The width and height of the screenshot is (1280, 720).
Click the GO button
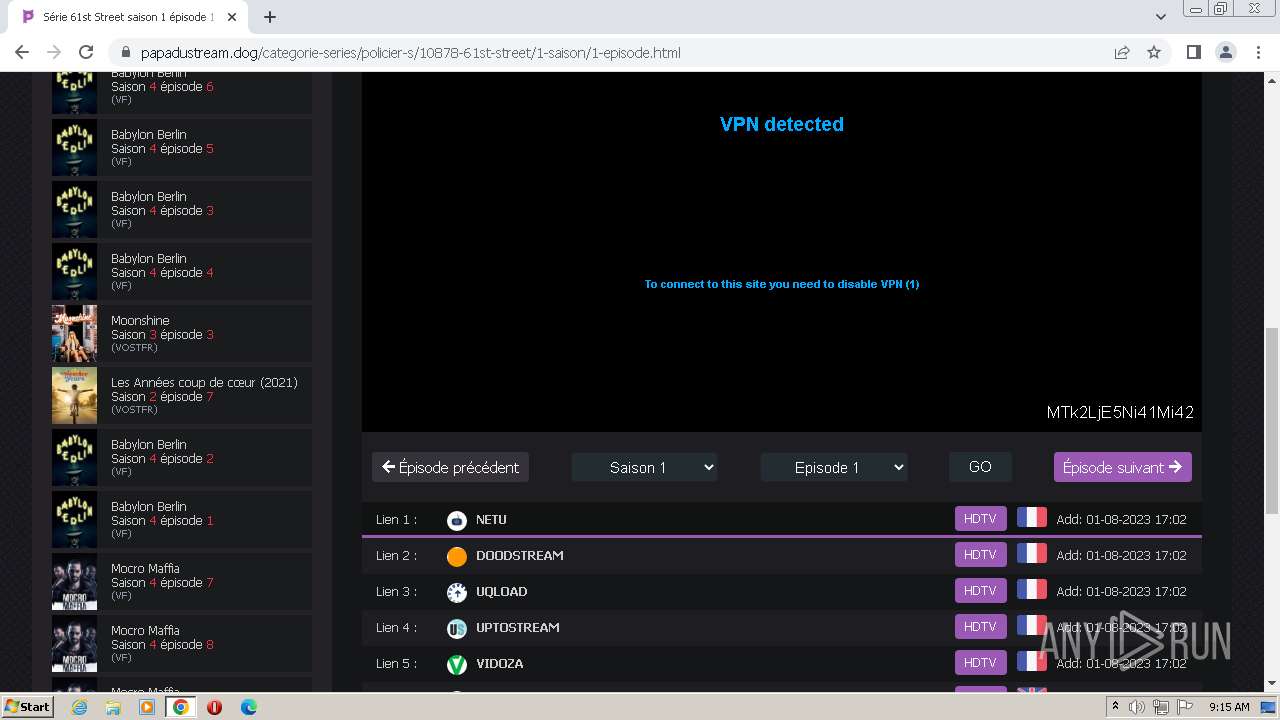click(x=980, y=467)
